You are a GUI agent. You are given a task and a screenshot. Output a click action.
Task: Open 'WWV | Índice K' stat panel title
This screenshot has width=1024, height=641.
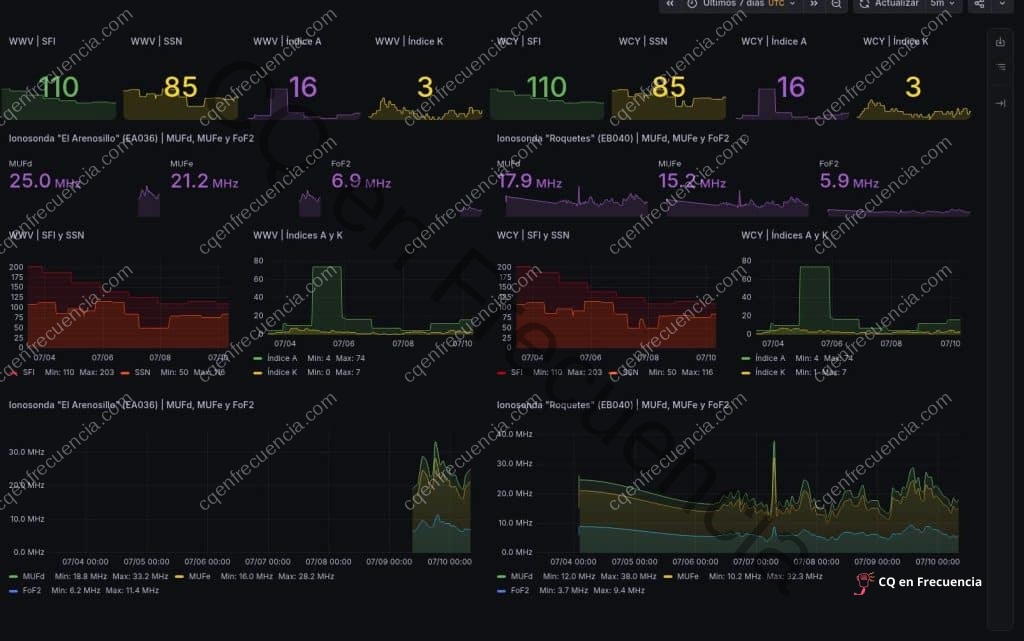pyautogui.click(x=409, y=41)
